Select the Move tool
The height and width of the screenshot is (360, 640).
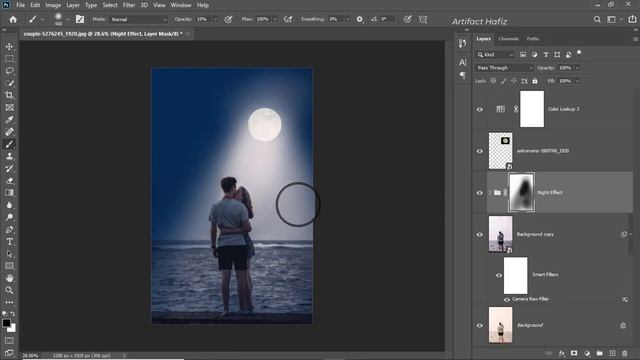click(9, 47)
